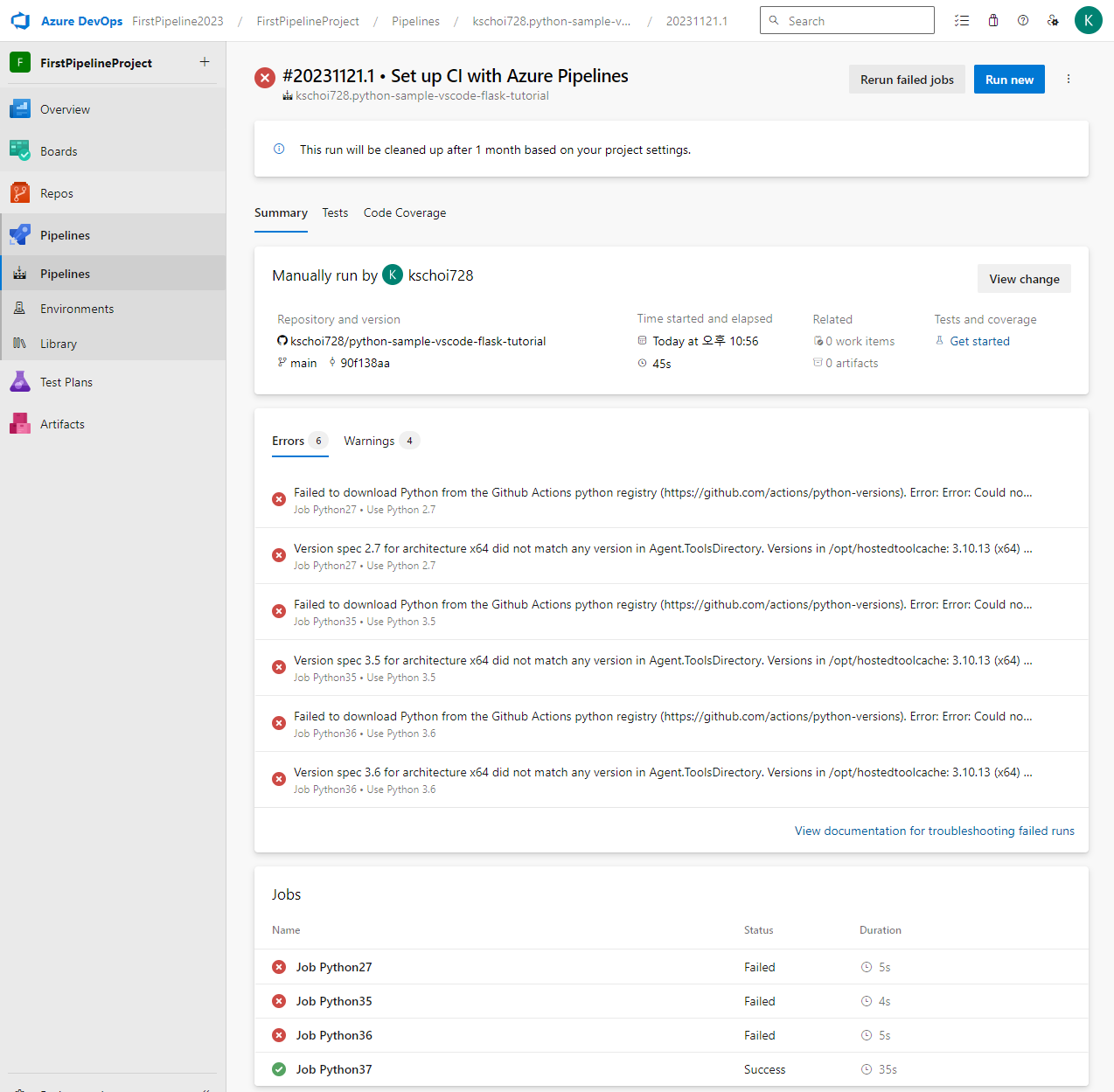Open troubleshooting failed runs documentation link
1114x1092 pixels.
tap(935, 831)
